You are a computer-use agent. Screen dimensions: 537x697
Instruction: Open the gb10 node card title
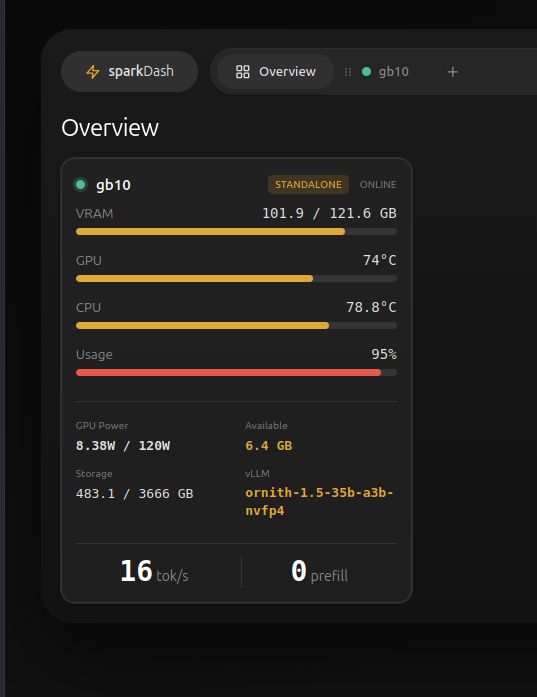(113, 185)
